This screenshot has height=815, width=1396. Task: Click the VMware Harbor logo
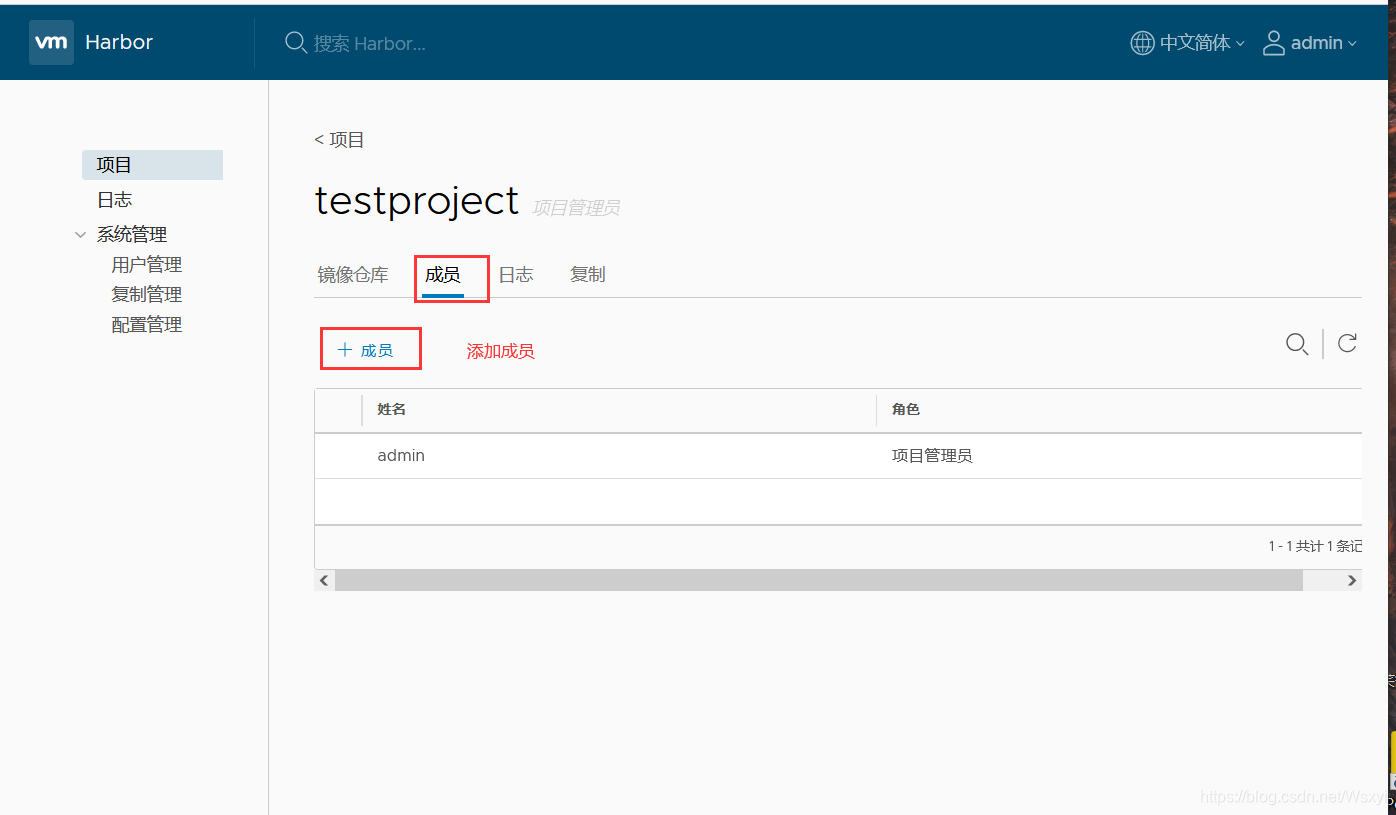coord(51,42)
